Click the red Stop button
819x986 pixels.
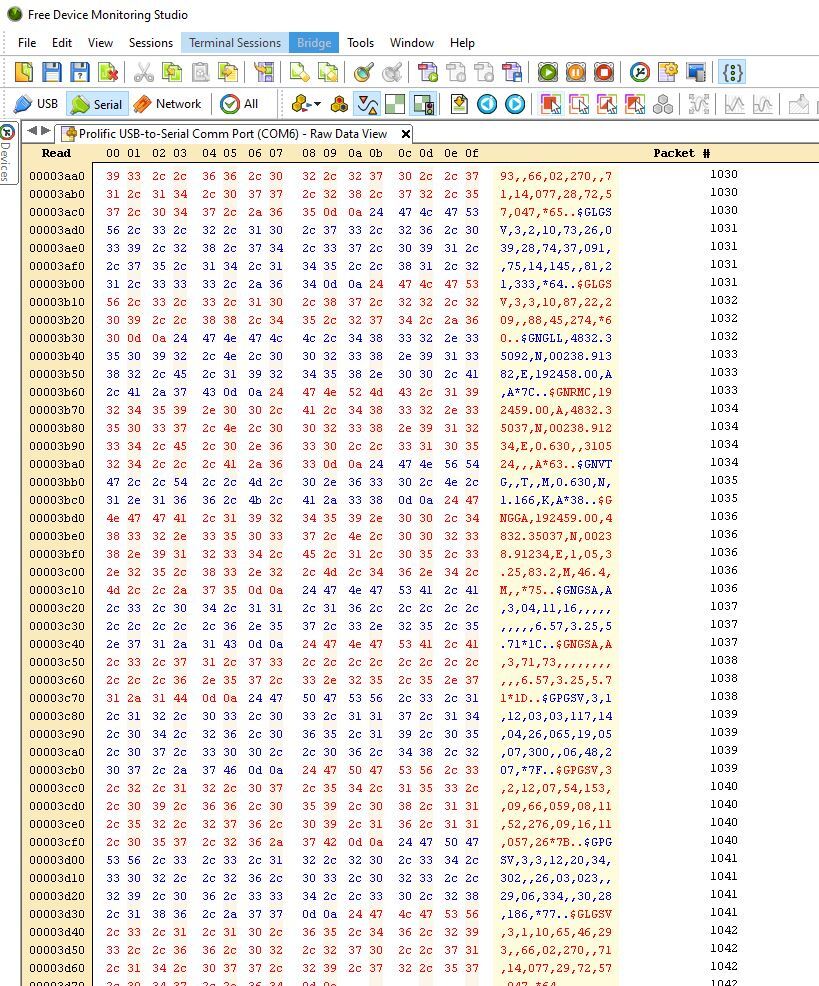pos(604,72)
